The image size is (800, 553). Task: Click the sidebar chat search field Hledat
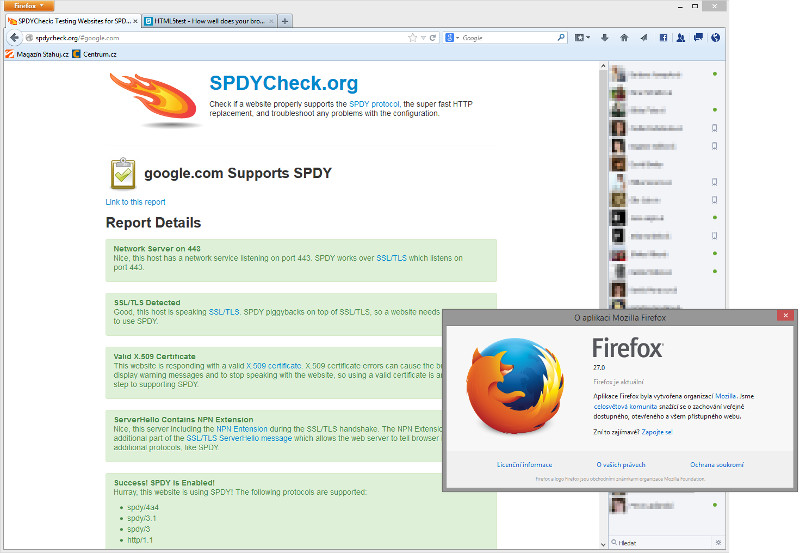661,543
